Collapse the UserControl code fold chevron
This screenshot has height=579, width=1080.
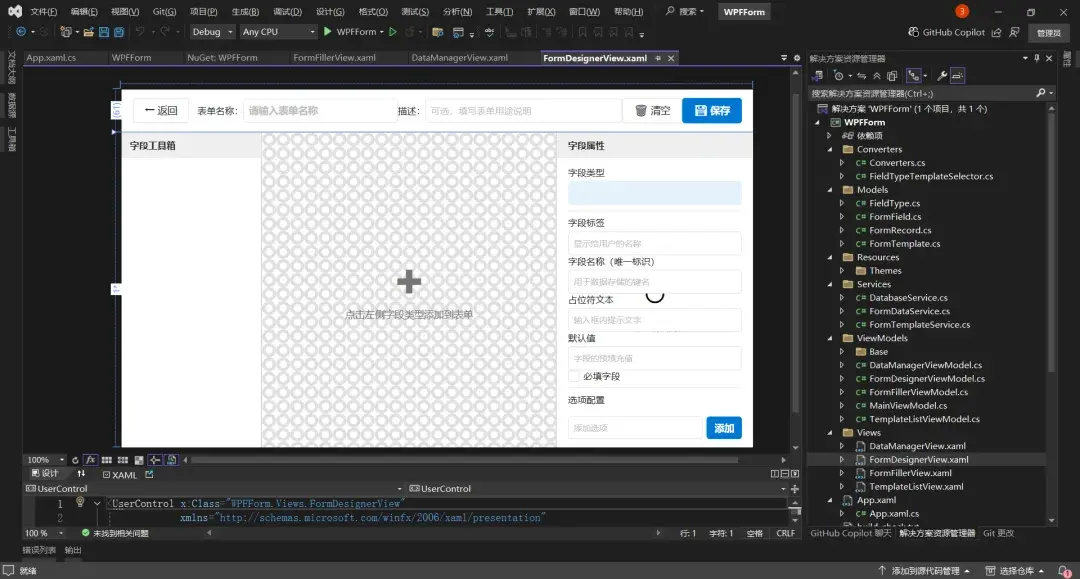pyautogui.click(x=97, y=503)
